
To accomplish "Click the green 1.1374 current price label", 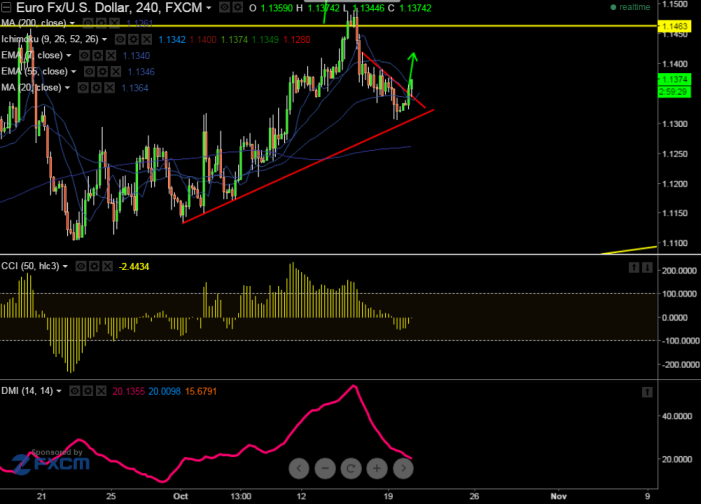I will [x=675, y=80].
